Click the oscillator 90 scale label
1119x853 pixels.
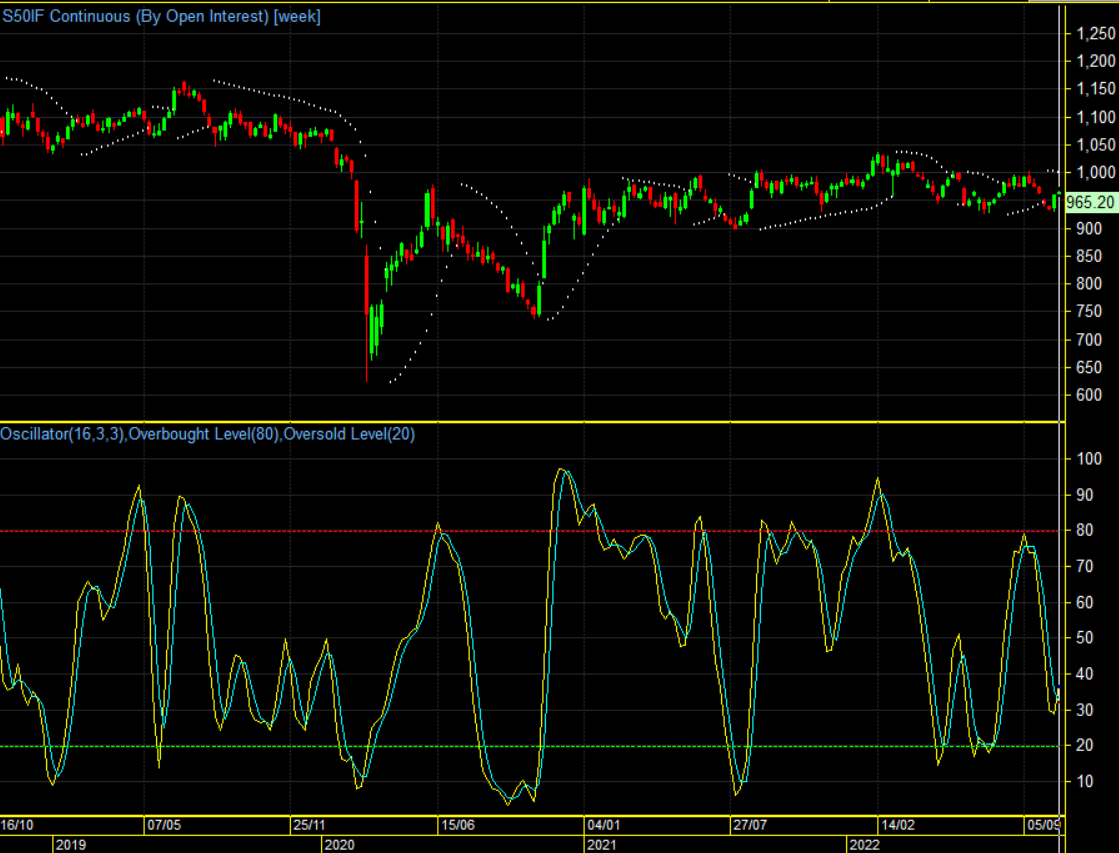[1085, 495]
